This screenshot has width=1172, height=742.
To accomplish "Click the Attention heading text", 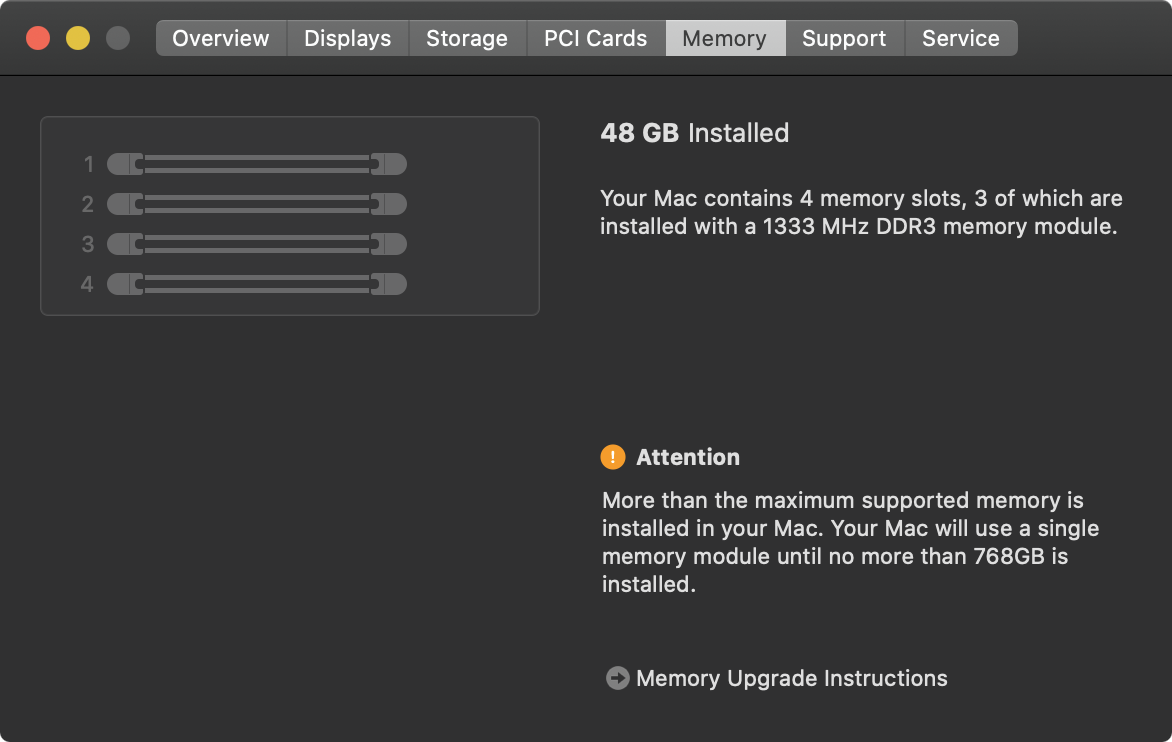I will coord(688,457).
